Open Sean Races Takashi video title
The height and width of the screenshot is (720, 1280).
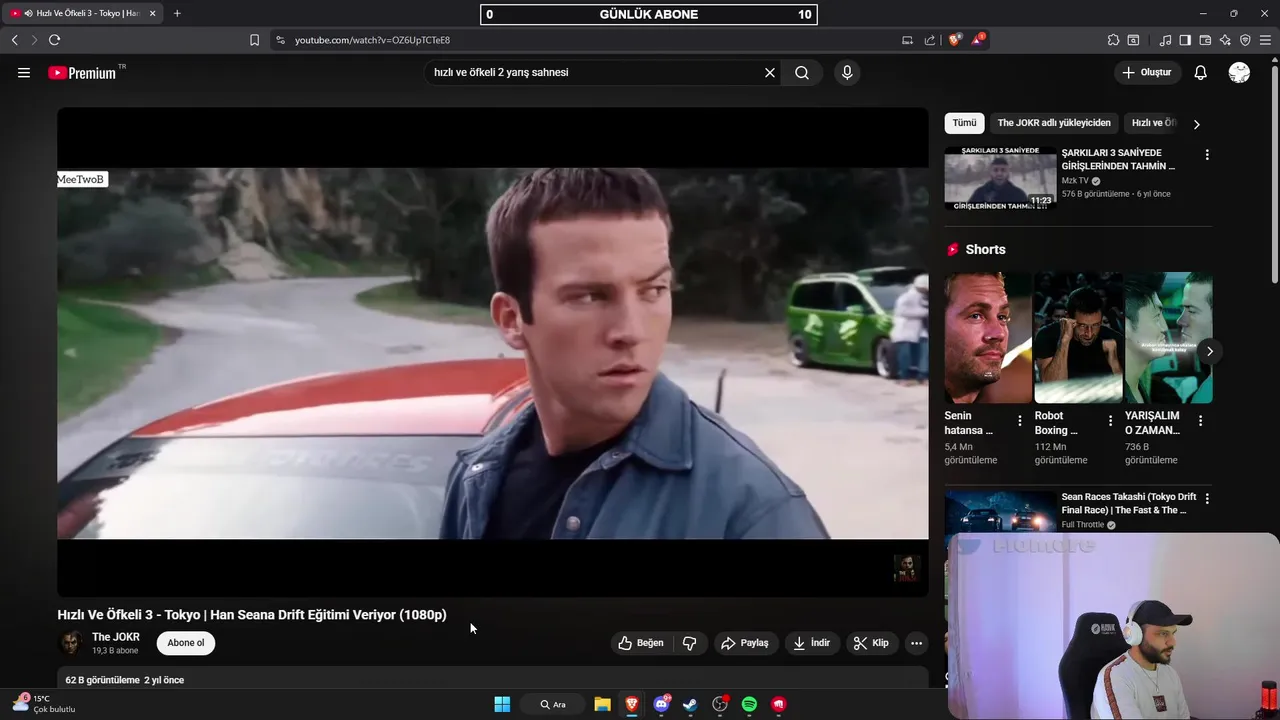(x=1128, y=503)
